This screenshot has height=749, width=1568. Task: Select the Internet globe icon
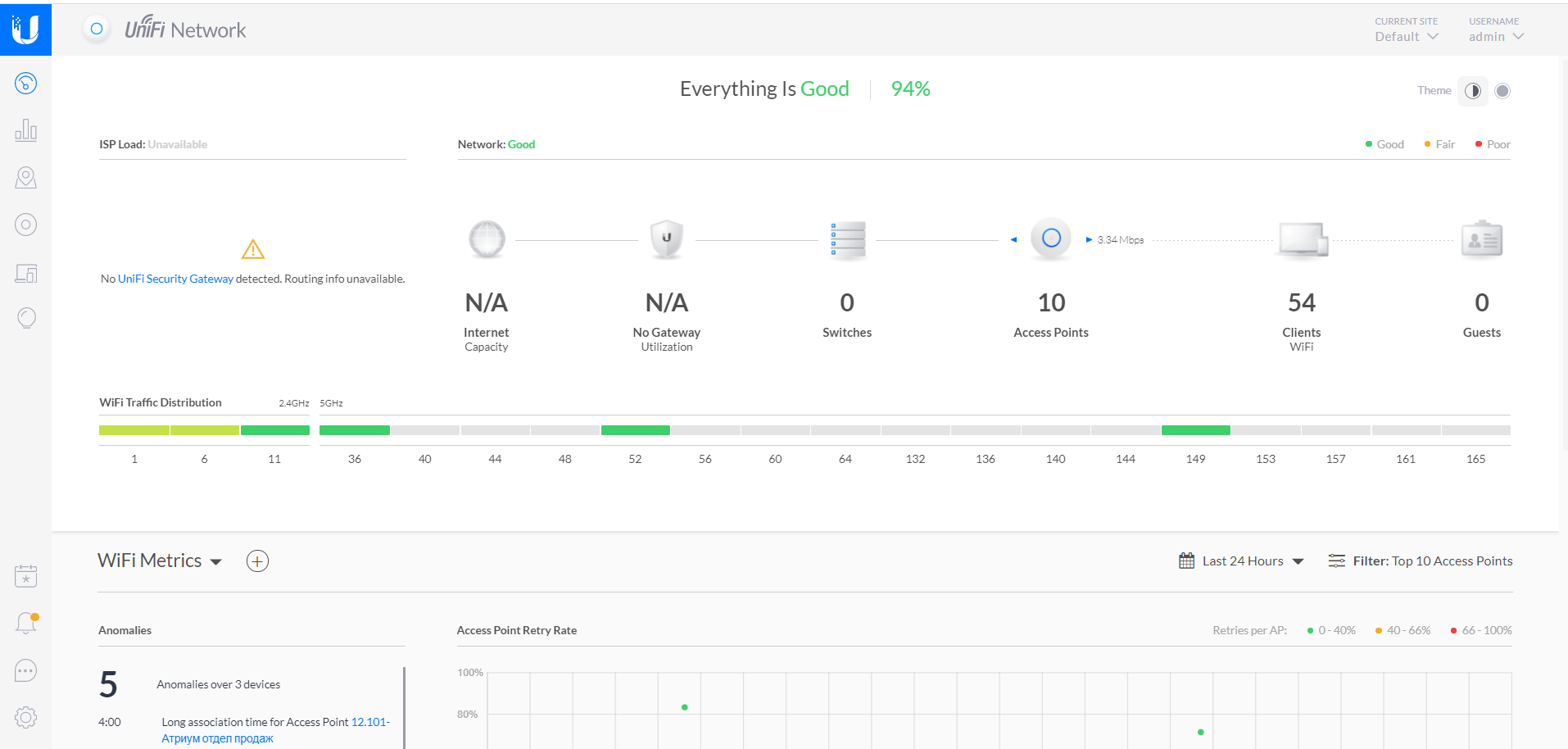(487, 239)
